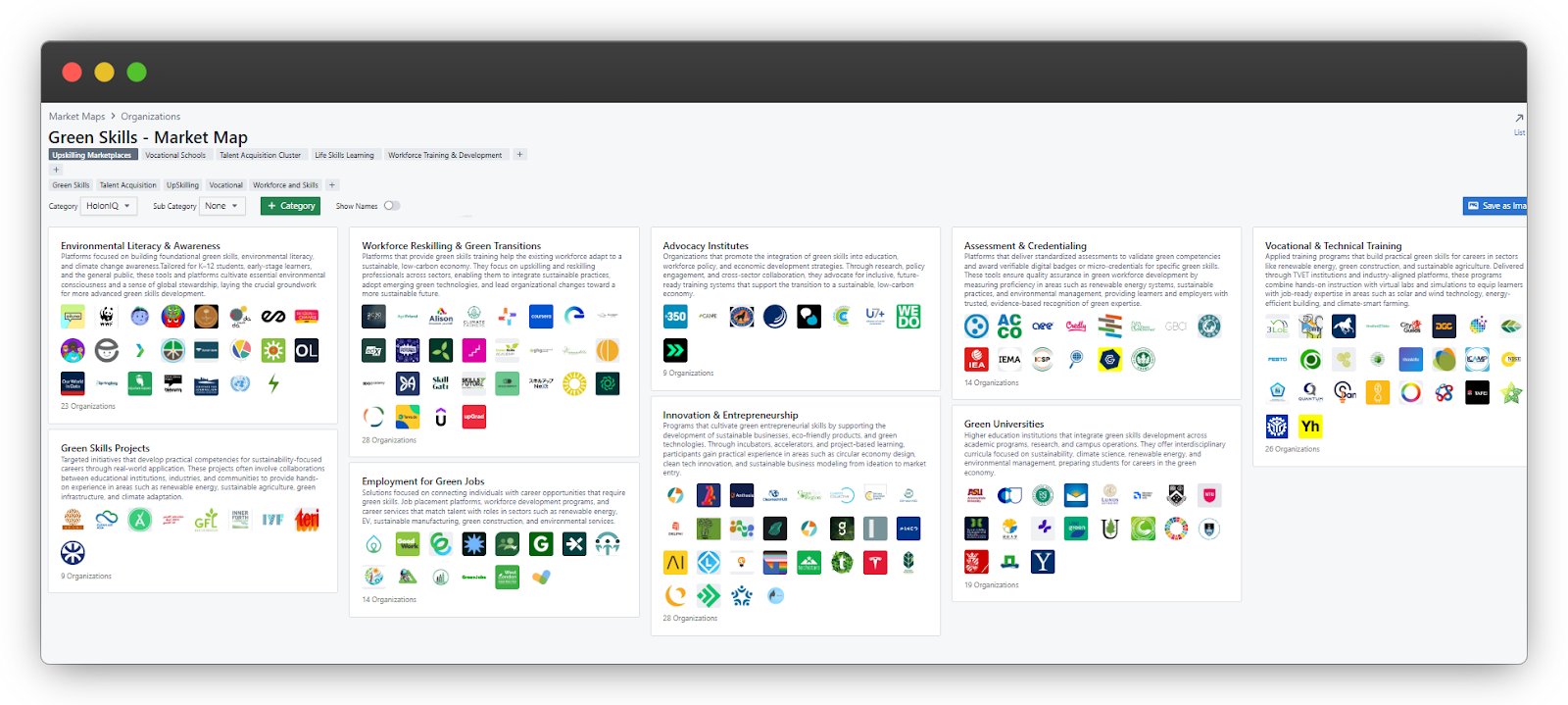
Task: Click the edX logo
Action: tap(373, 350)
